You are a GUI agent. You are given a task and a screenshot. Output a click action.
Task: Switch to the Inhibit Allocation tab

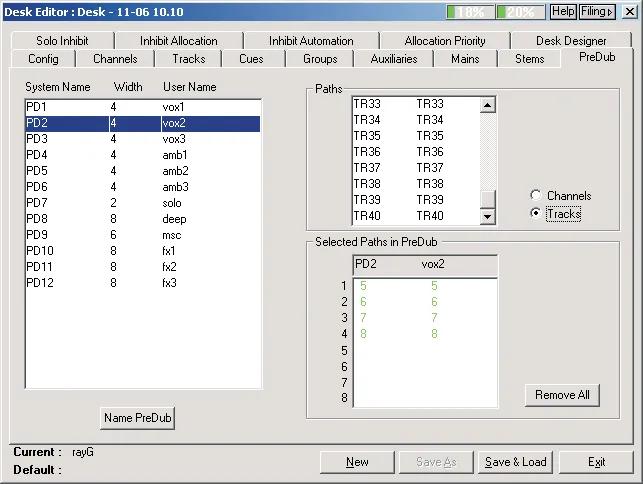pyautogui.click(x=179, y=41)
